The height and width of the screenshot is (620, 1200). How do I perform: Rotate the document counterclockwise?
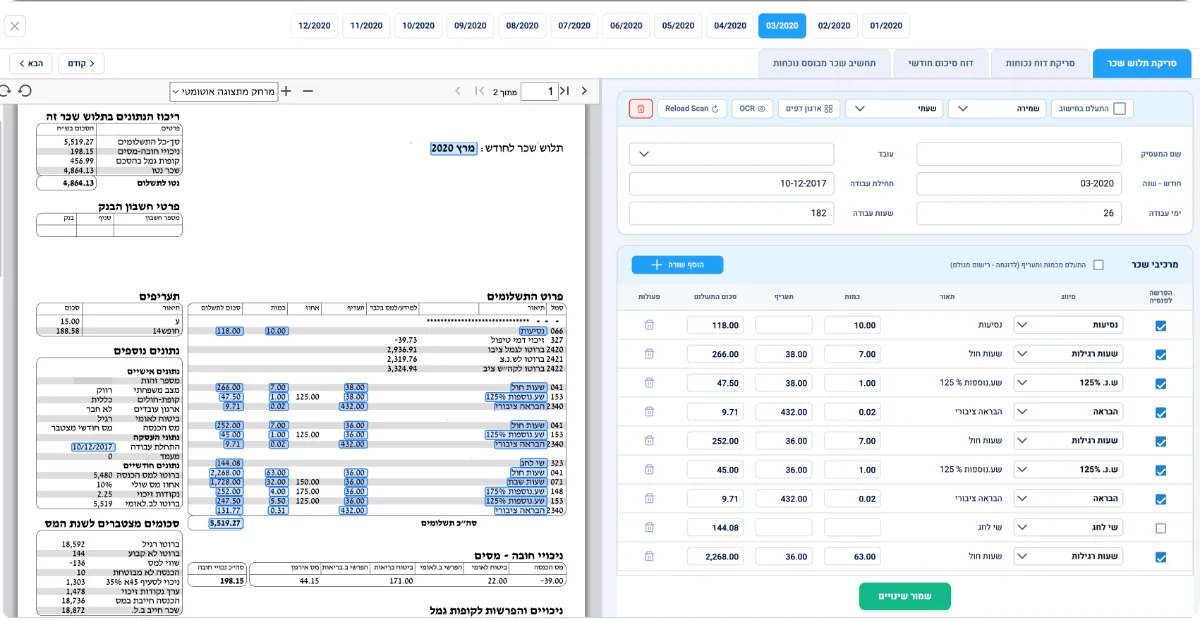point(25,91)
